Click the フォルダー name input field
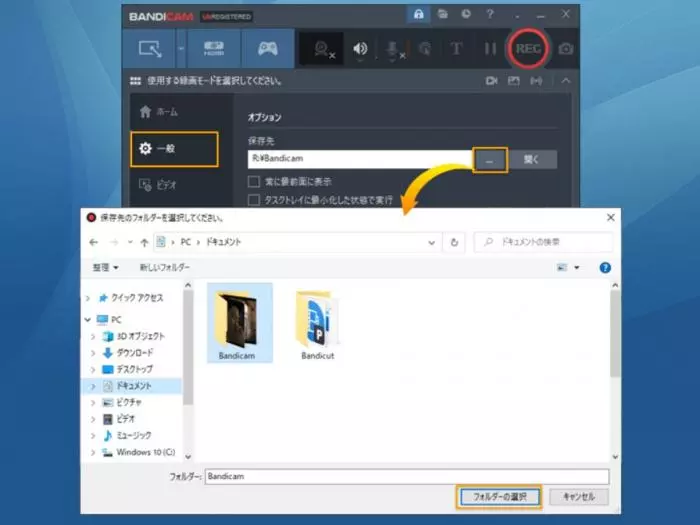Viewport: 700px width, 525px height. click(x=407, y=476)
